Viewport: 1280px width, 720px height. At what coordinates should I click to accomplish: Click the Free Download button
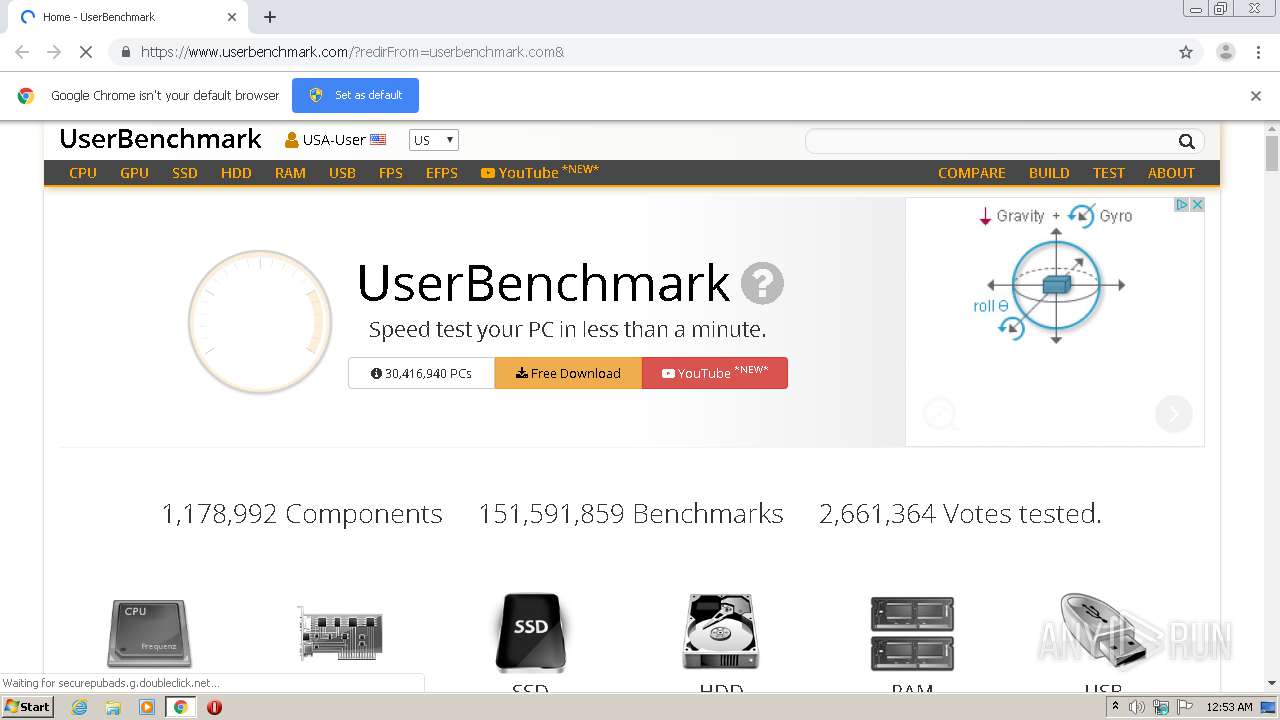[568, 373]
